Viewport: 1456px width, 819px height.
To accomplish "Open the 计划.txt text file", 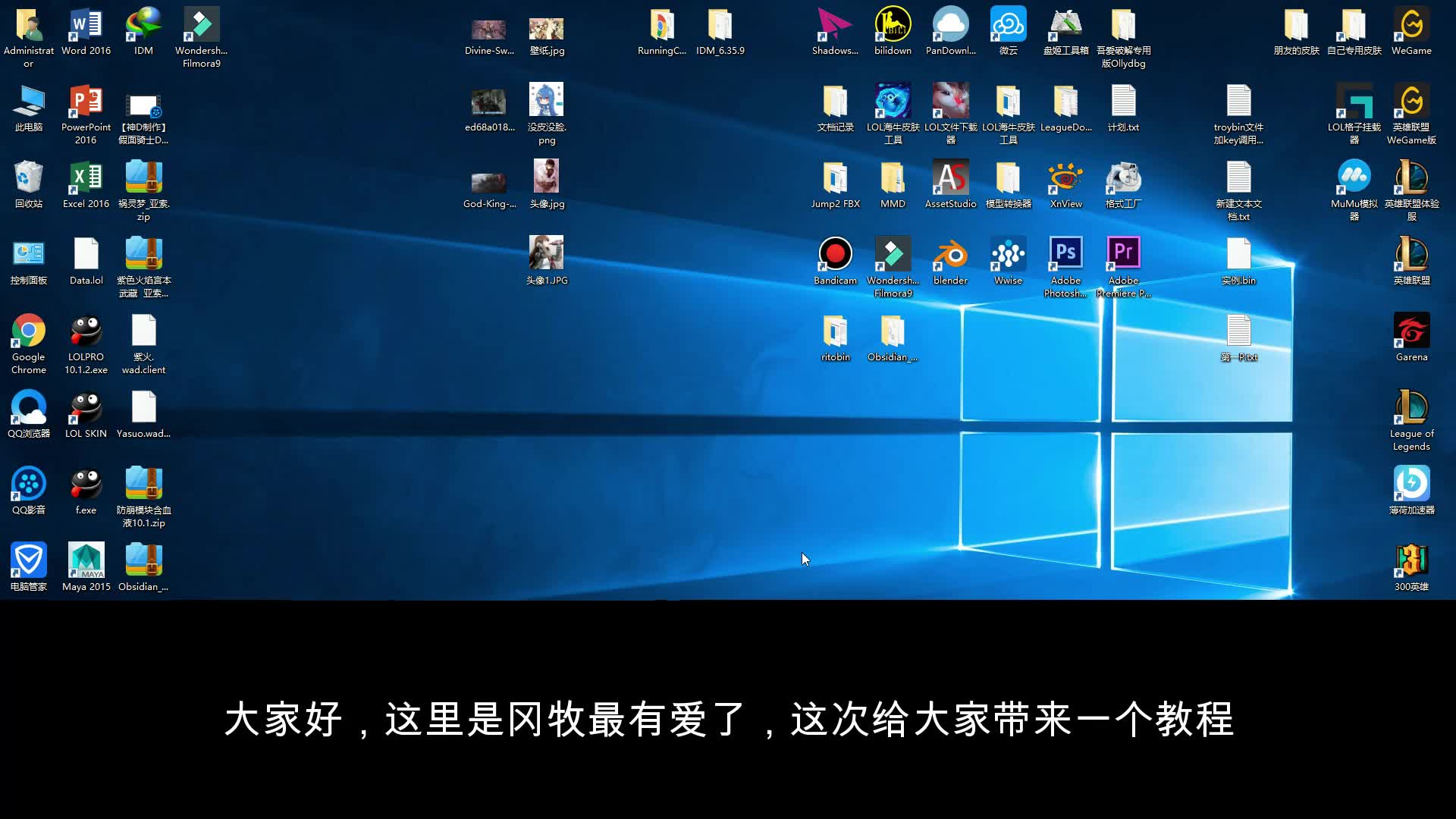I will [x=1123, y=104].
